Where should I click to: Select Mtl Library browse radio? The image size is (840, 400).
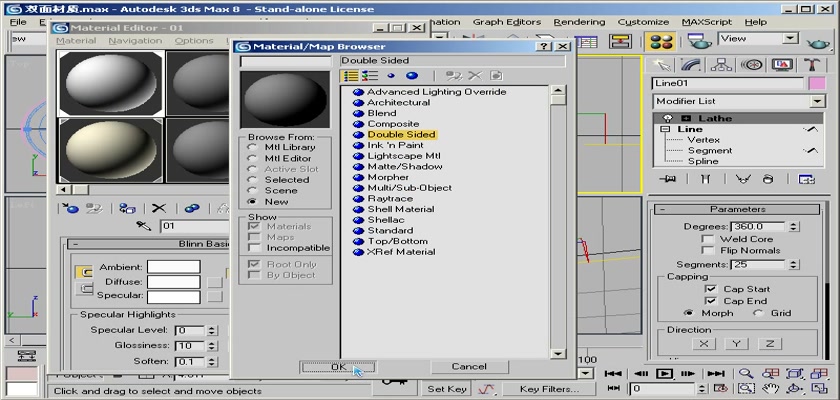[x=252, y=147]
